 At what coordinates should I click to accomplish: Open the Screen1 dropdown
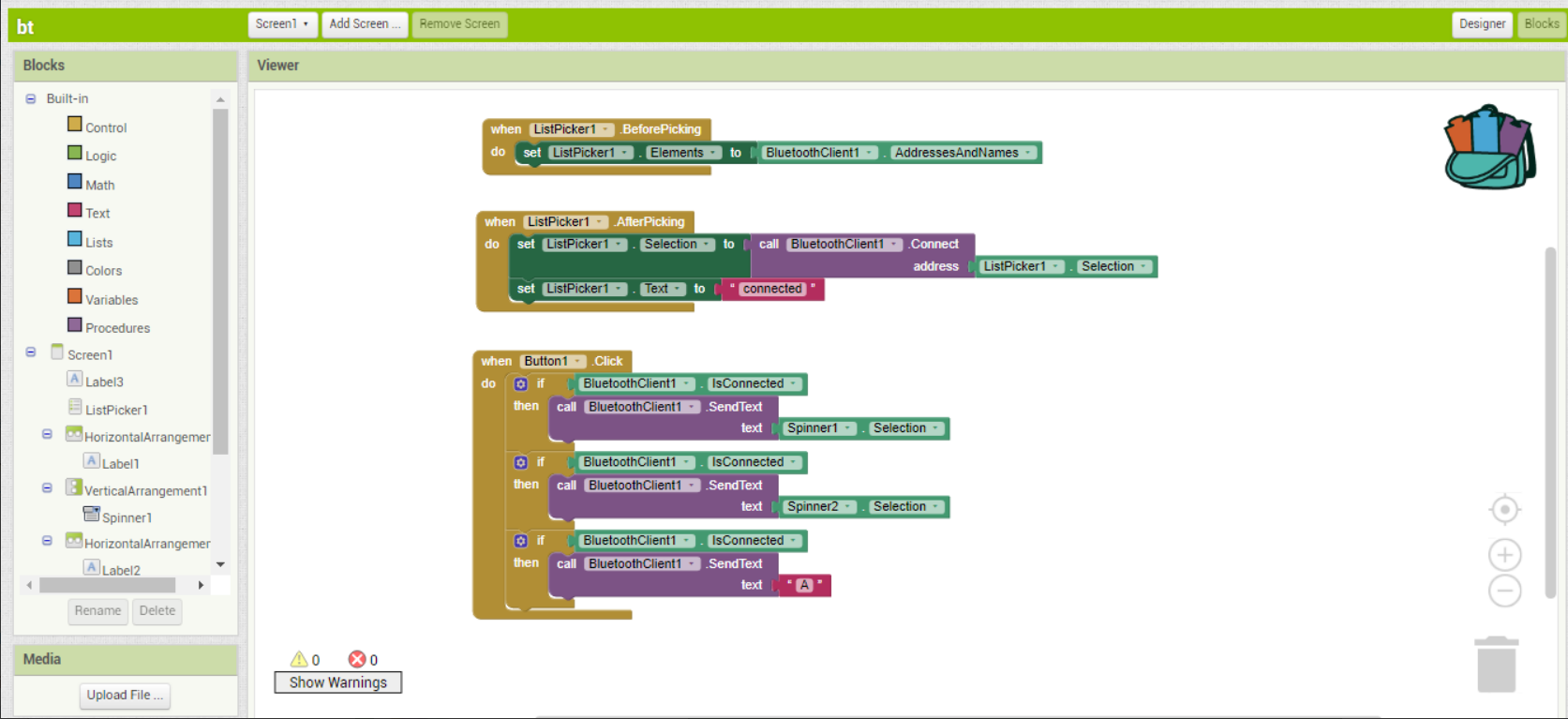[x=282, y=24]
